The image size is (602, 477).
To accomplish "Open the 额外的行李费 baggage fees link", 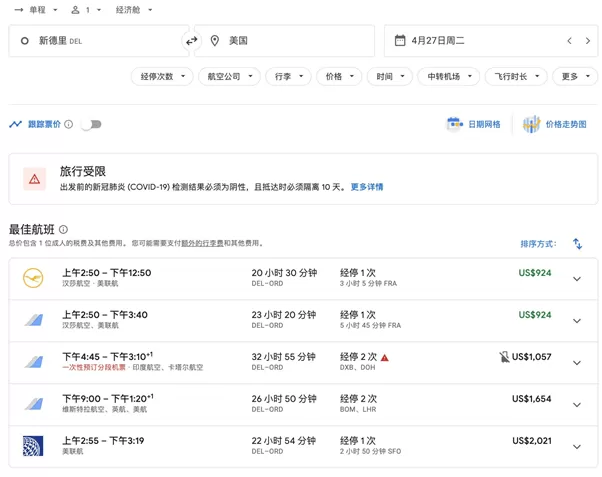I will click(x=202, y=243).
